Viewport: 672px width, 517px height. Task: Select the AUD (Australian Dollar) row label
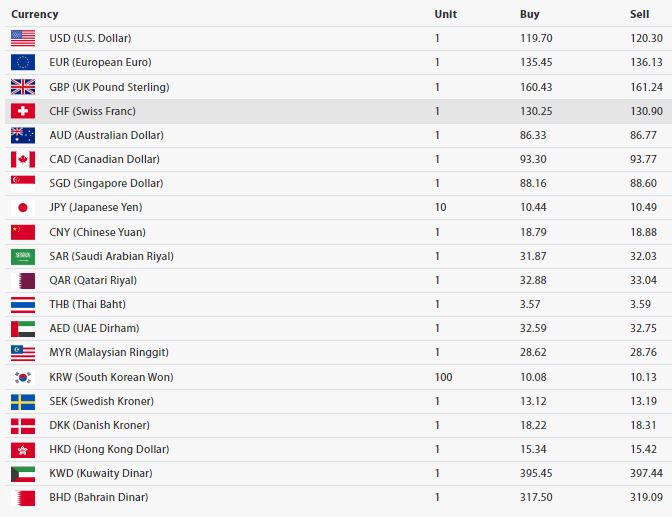(106, 135)
